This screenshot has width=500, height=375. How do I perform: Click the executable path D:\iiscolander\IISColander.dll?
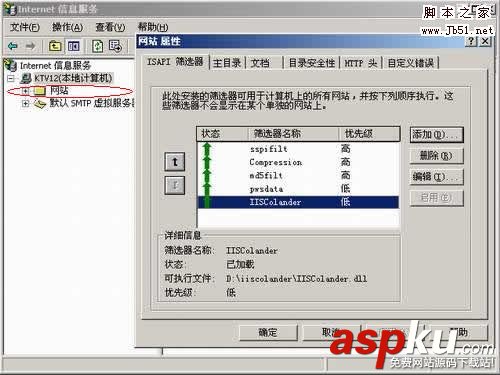[x=297, y=278]
